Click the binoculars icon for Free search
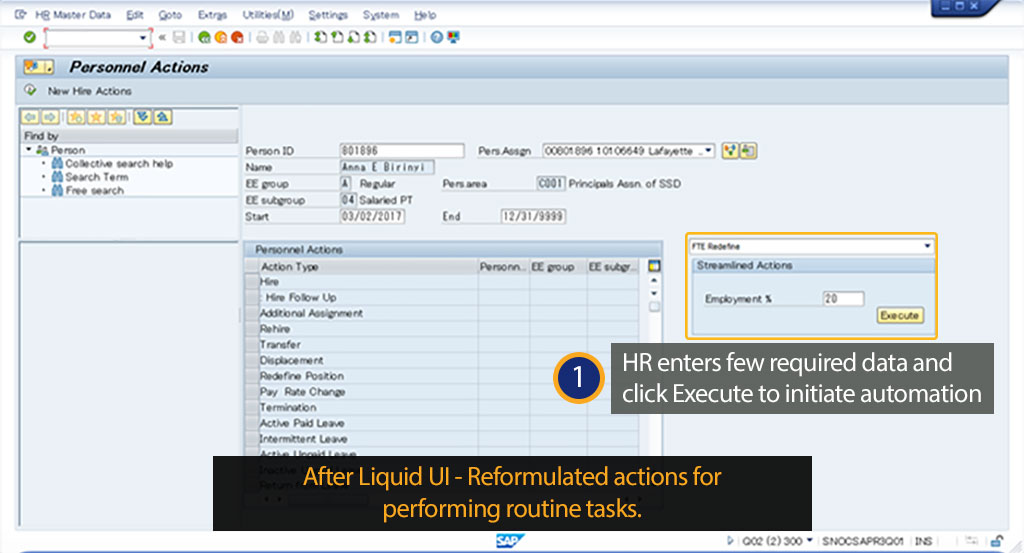Viewport: 1024px width, 553px height. click(58, 190)
